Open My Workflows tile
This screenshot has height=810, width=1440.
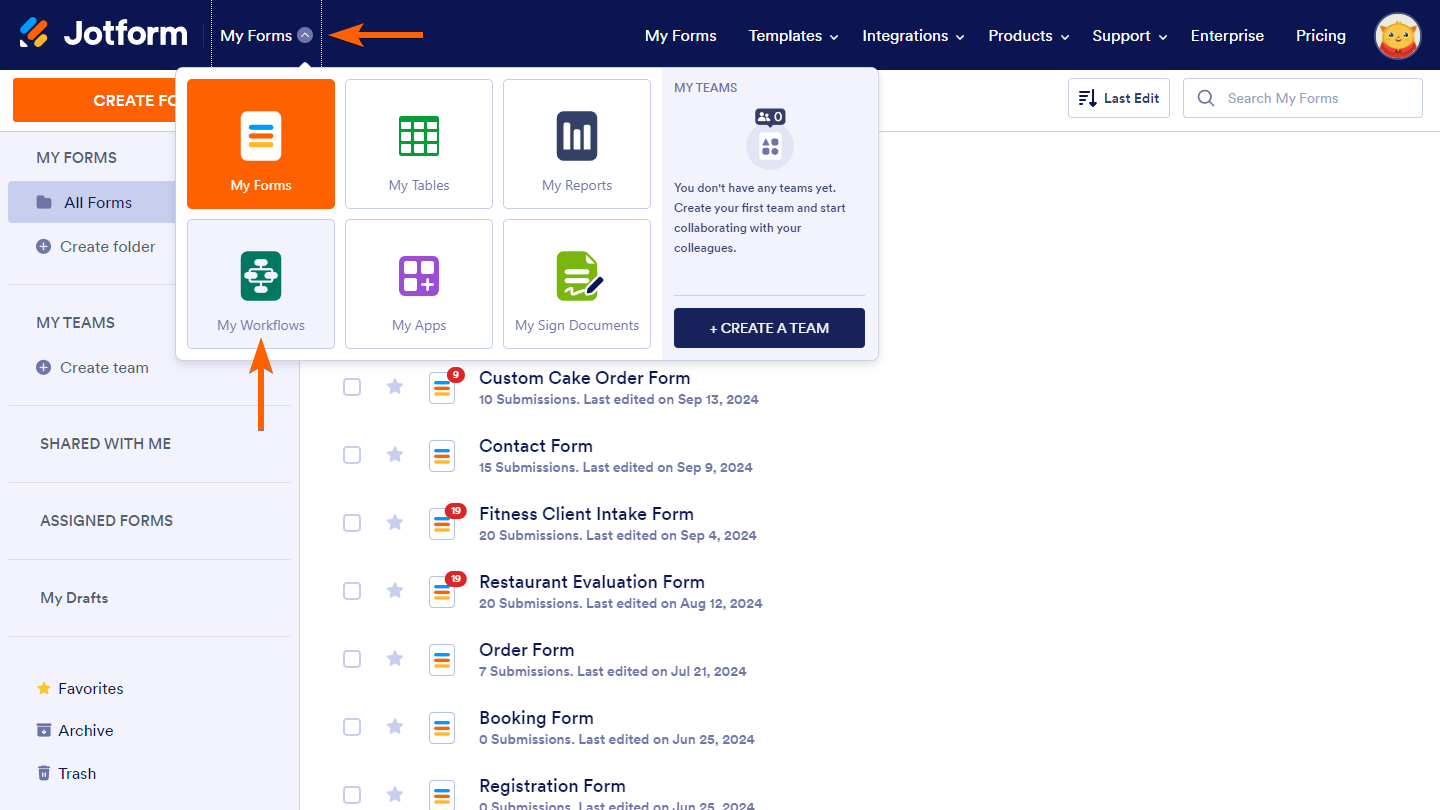click(261, 284)
